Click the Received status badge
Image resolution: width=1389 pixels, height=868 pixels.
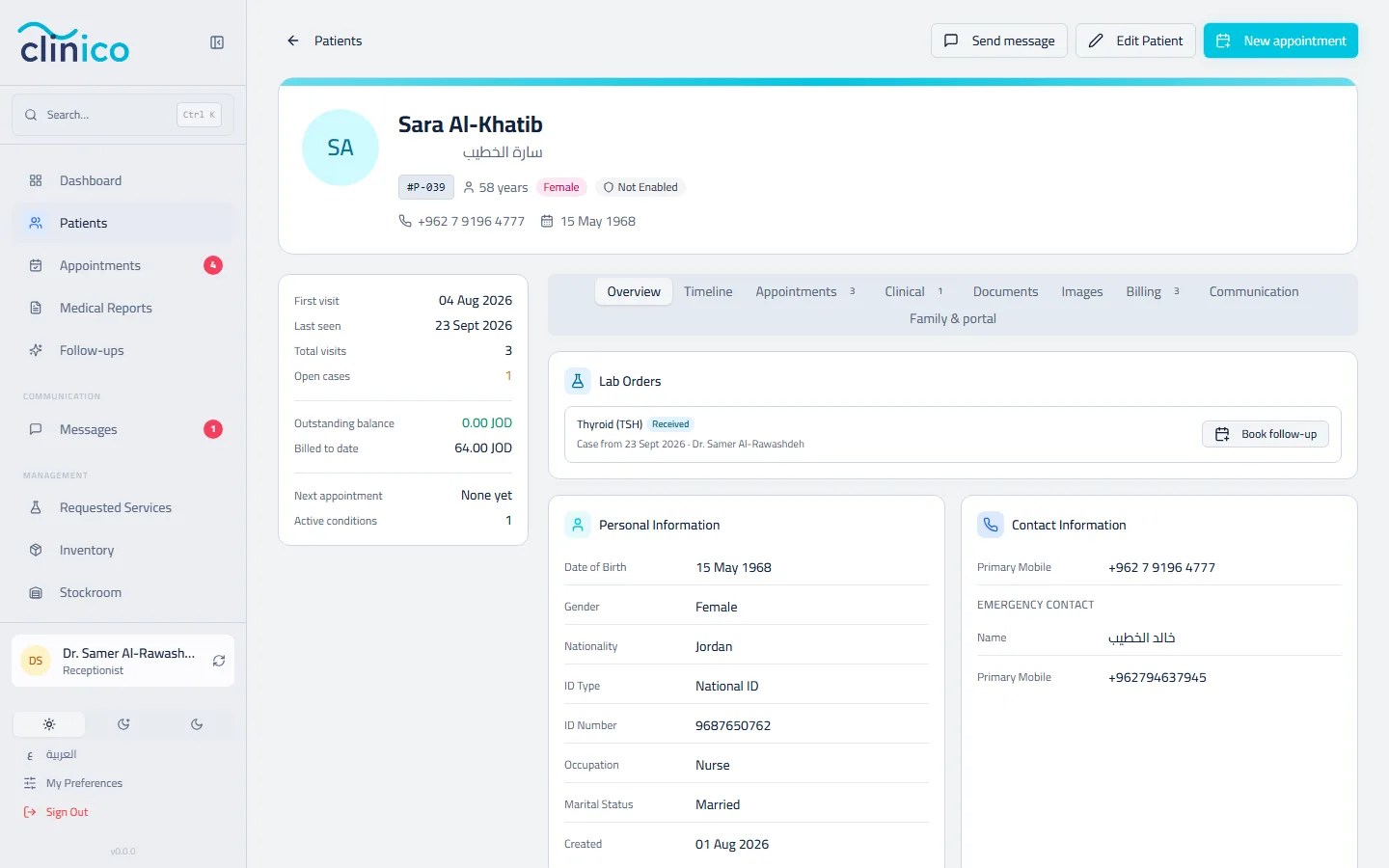coord(670,424)
